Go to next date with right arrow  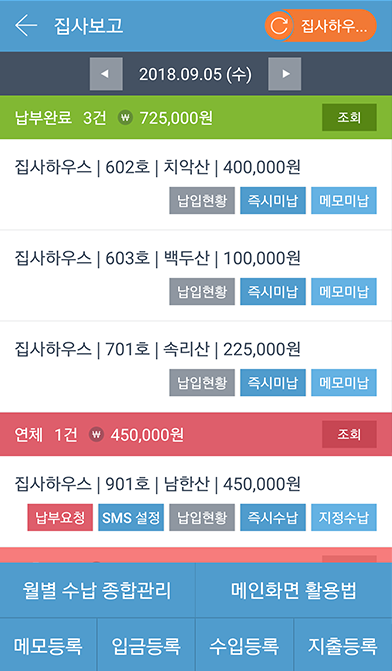(x=285, y=74)
